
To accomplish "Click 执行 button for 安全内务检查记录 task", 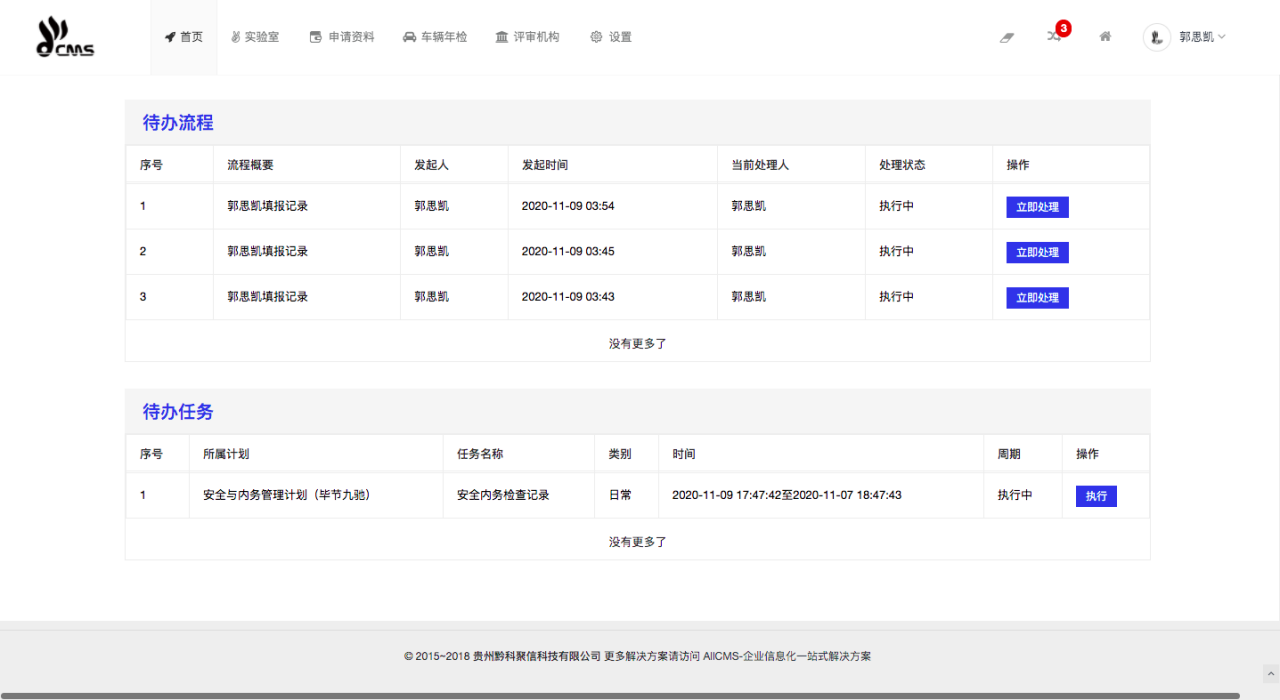I will (1096, 496).
